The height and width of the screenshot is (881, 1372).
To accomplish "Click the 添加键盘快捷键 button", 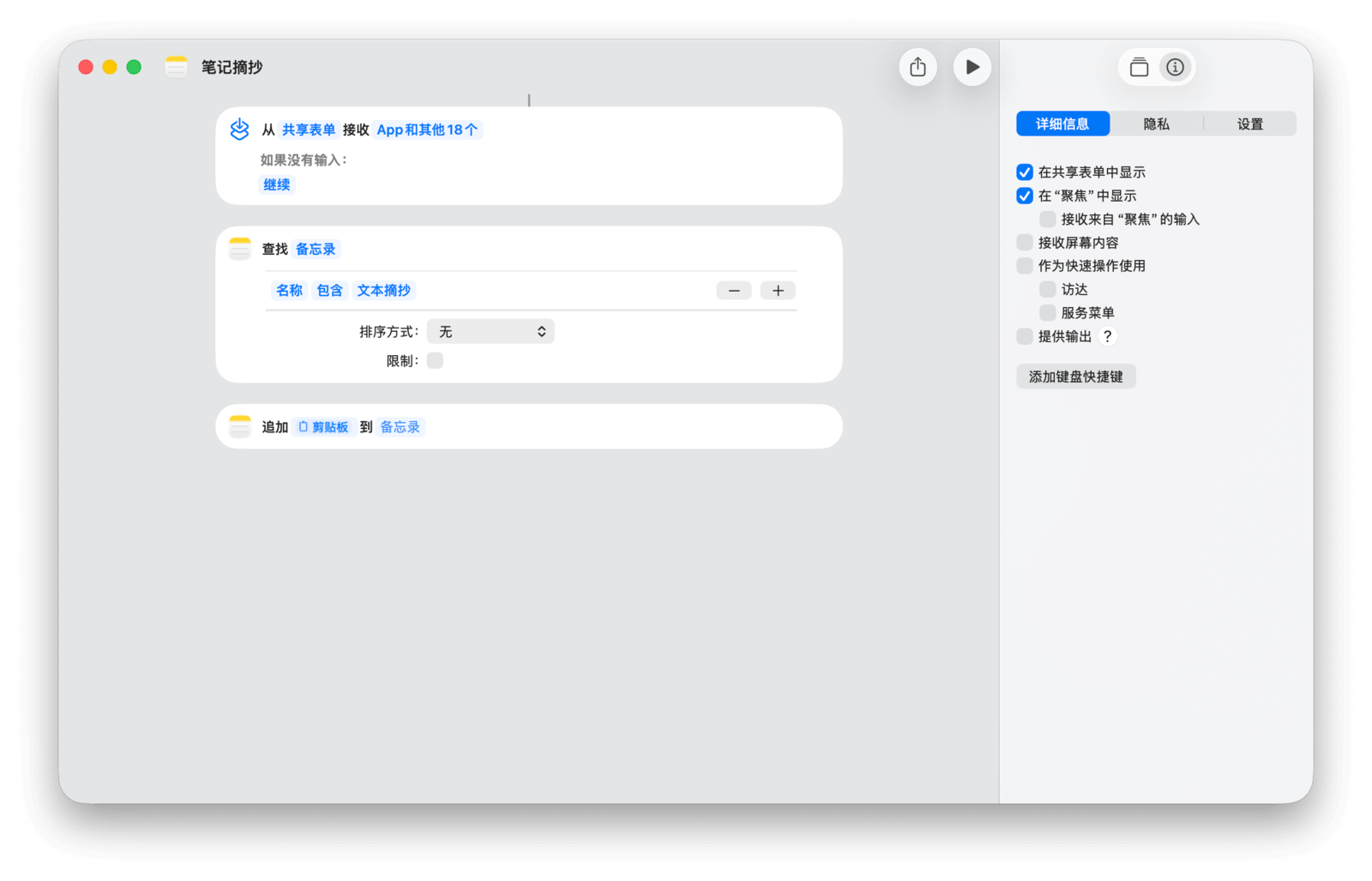I will (1075, 377).
